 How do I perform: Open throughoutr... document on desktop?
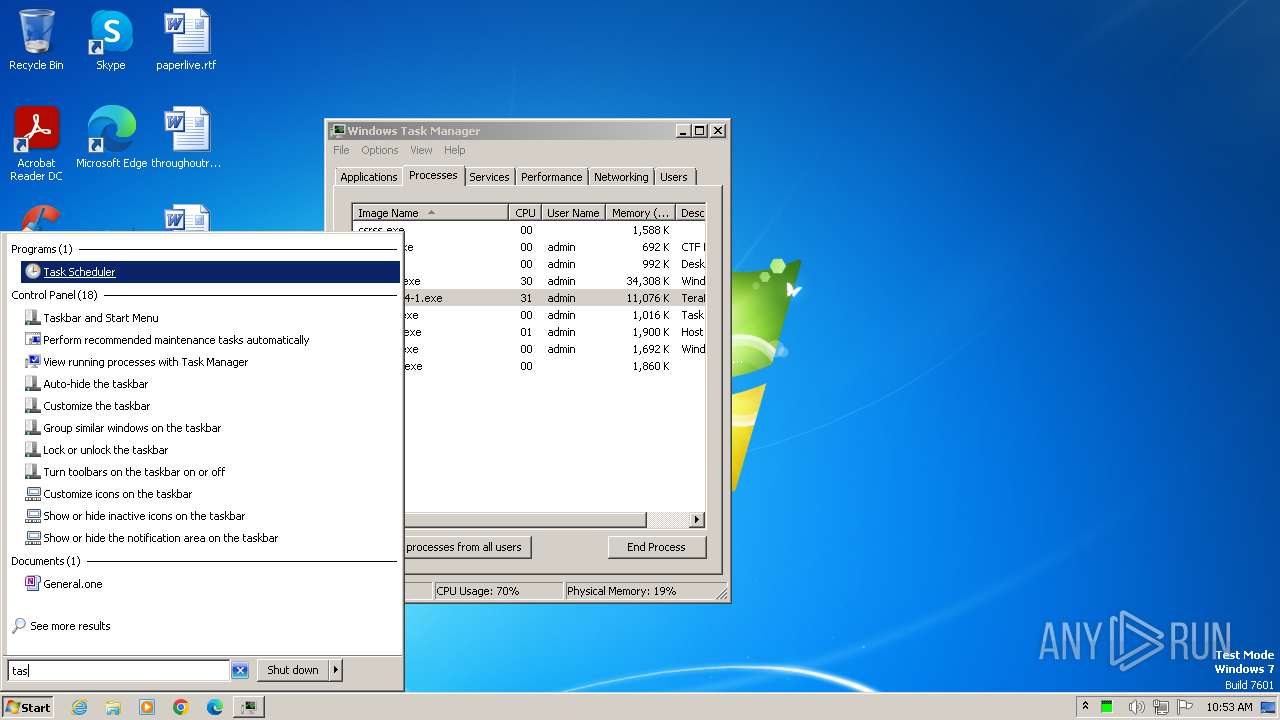point(186,138)
